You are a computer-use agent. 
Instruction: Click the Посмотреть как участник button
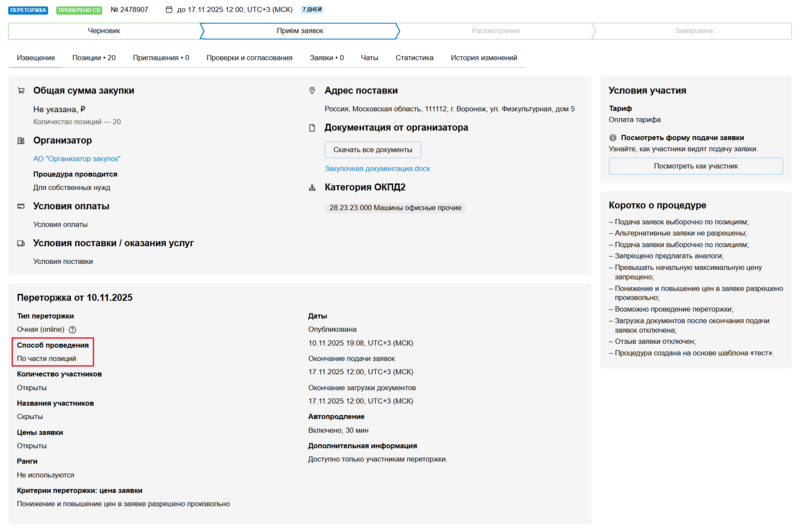pyautogui.click(x=695, y=166)
